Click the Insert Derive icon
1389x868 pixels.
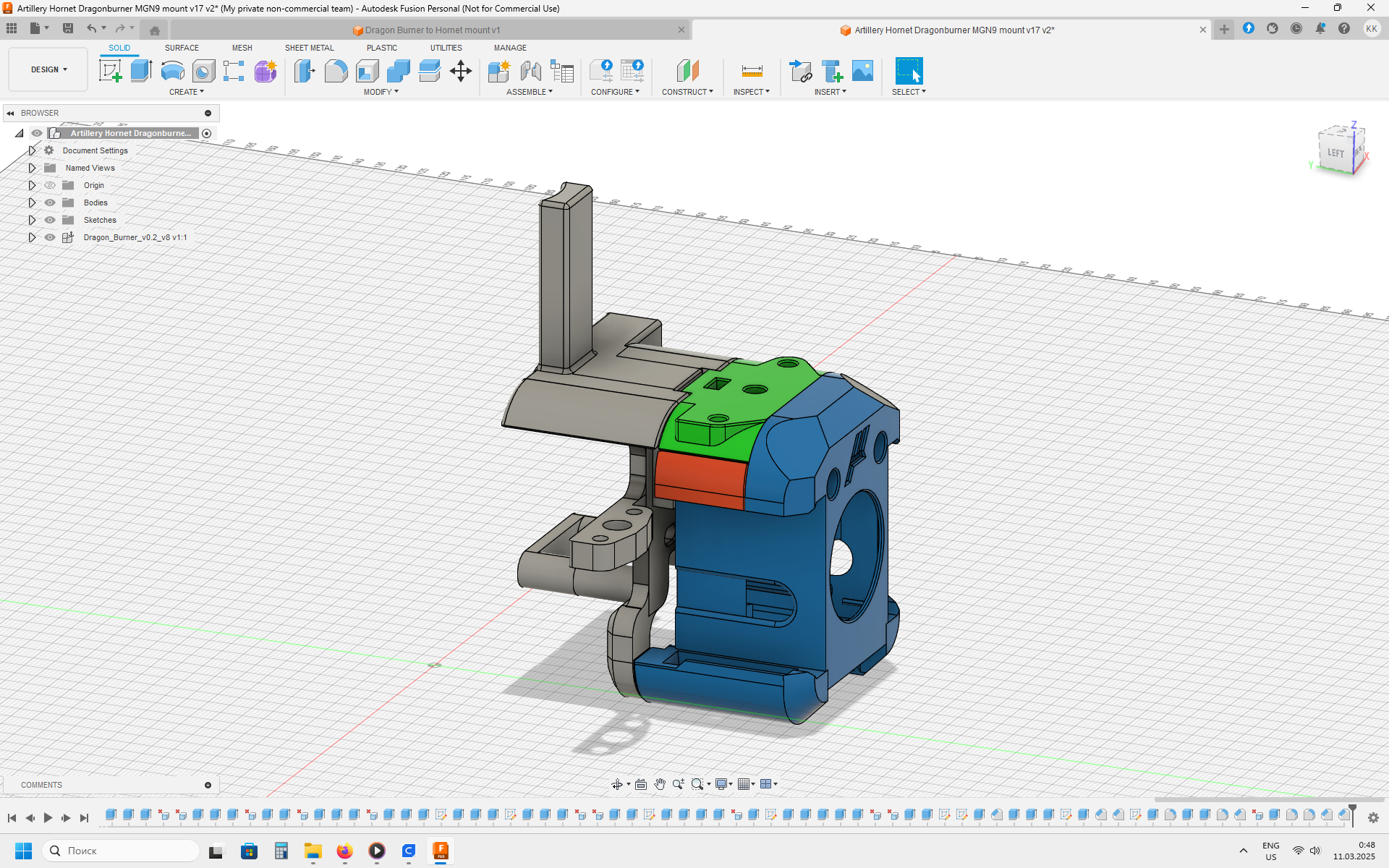pyautogui.click(x=800, y=71)
